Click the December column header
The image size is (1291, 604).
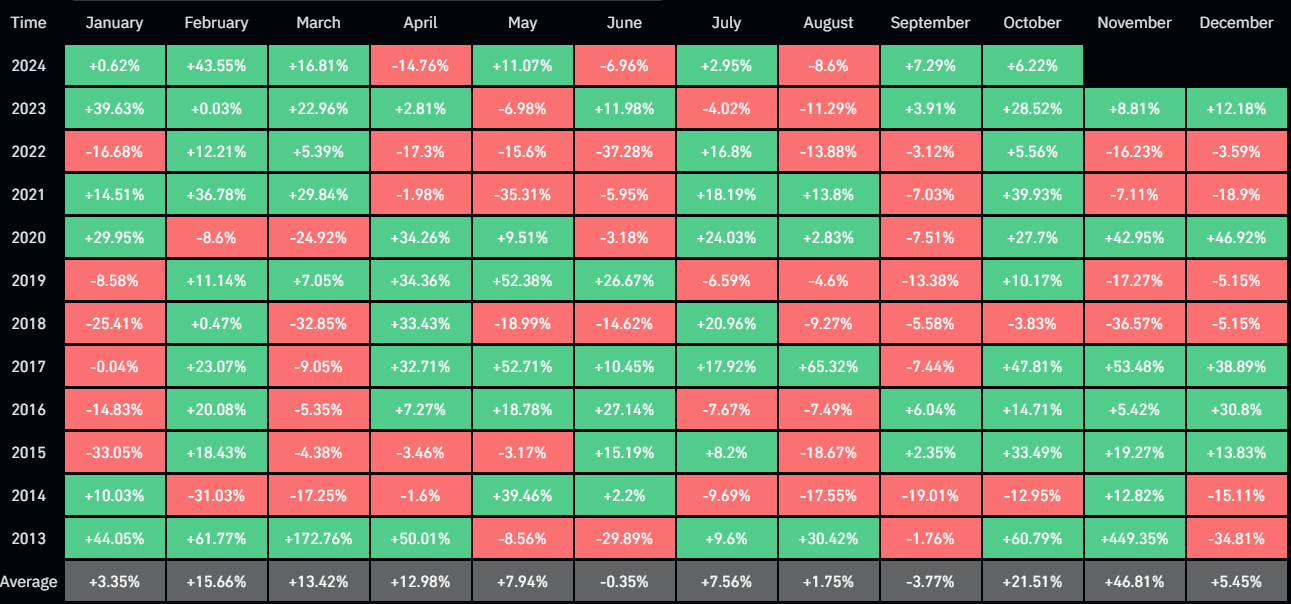[x=1236, y=22]
